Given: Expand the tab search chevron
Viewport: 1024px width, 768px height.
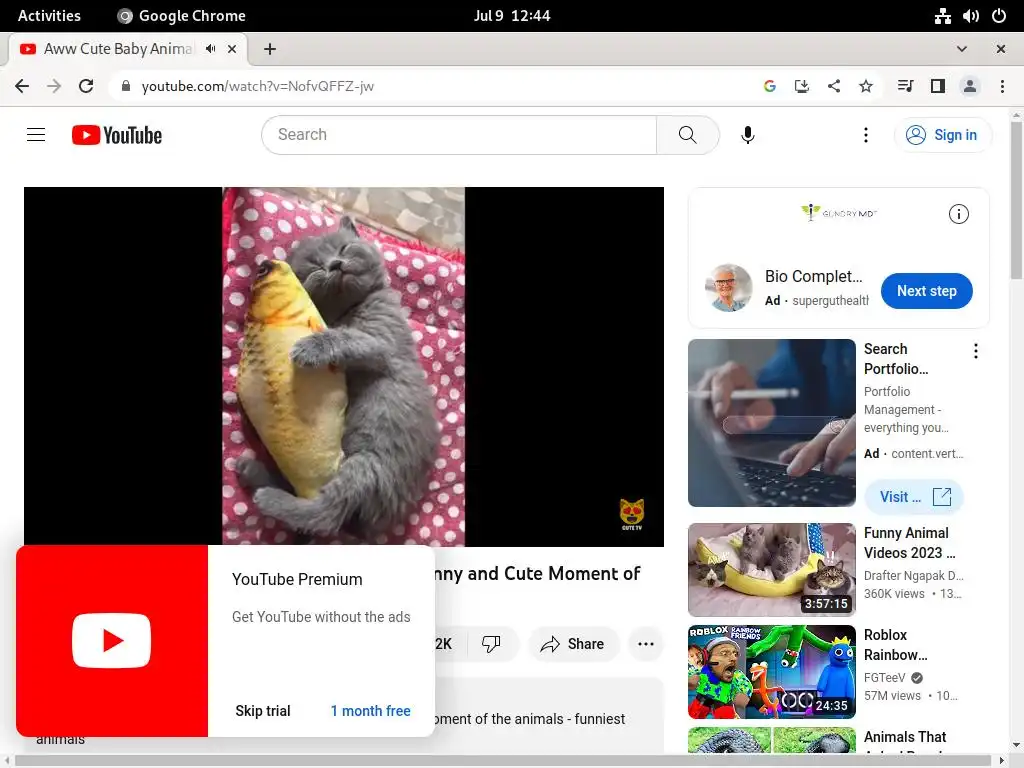Looking at the screenshot, I should click(x=962, y=49).
